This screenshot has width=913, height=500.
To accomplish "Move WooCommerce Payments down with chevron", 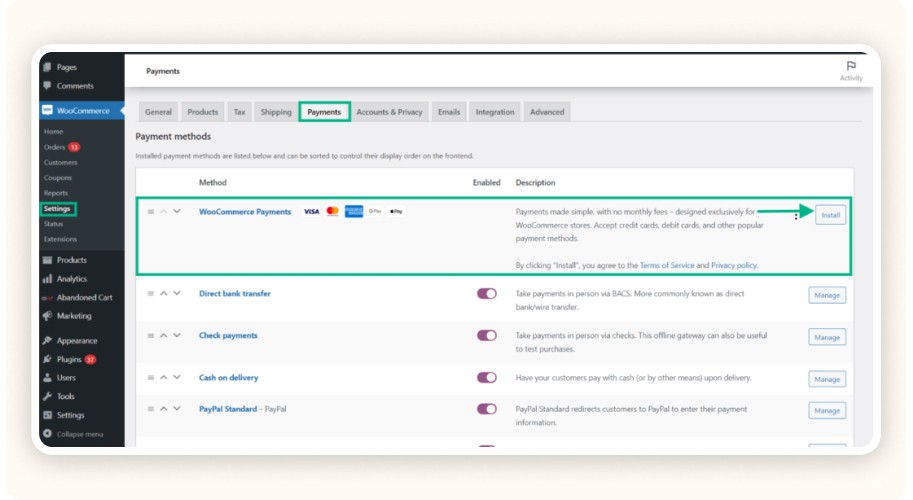I will click(177, 211).
